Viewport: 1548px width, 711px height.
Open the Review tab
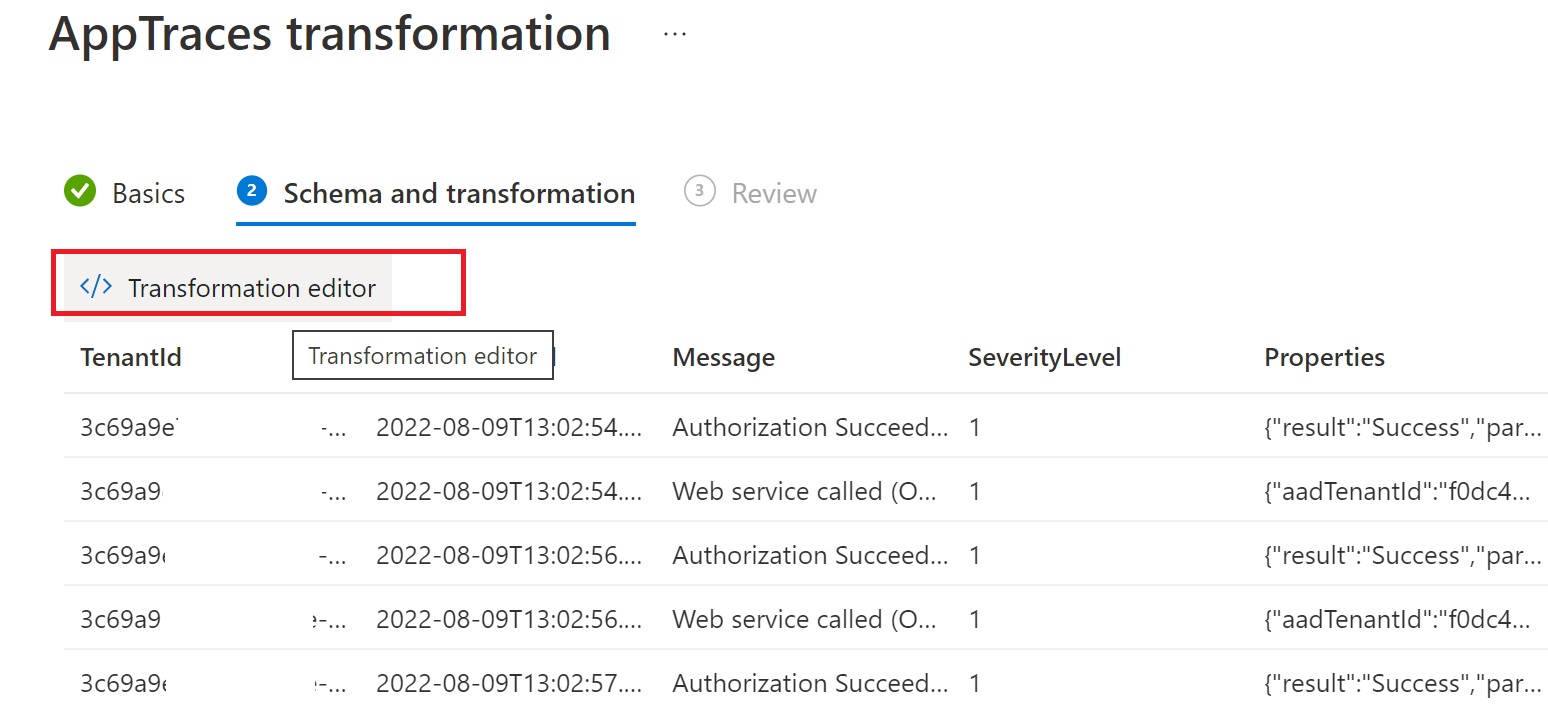(x=774, y=193)
